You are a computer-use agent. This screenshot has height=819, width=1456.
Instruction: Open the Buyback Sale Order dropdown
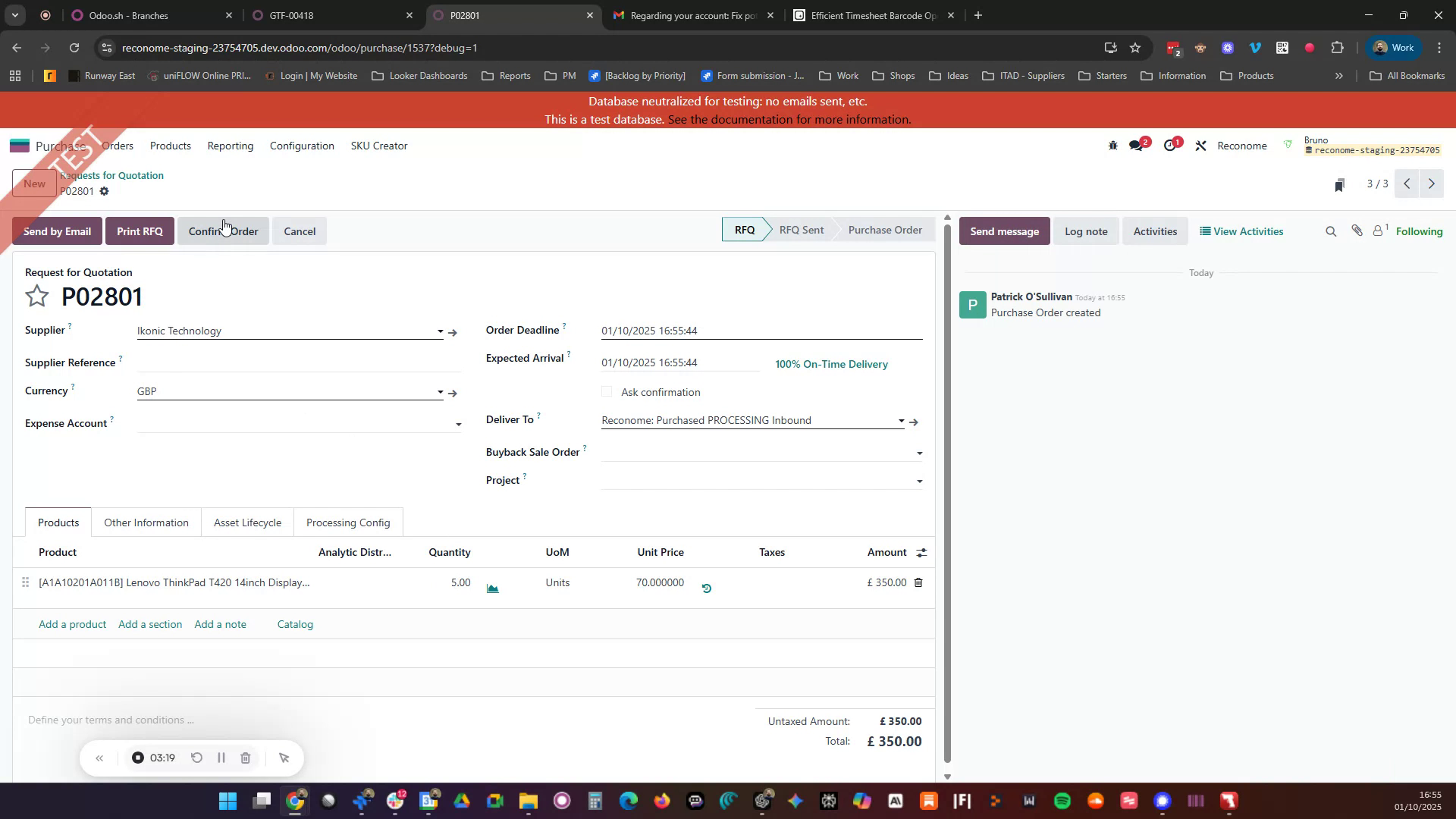[919, 453]
